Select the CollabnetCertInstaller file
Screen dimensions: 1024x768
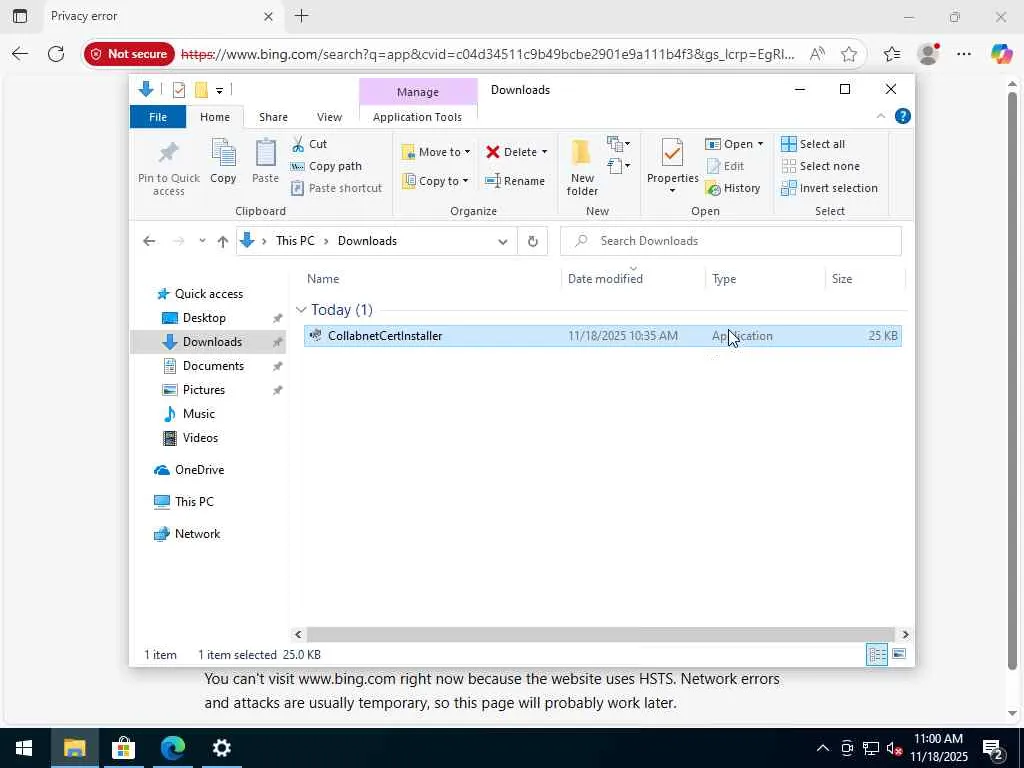pos(602,336)
